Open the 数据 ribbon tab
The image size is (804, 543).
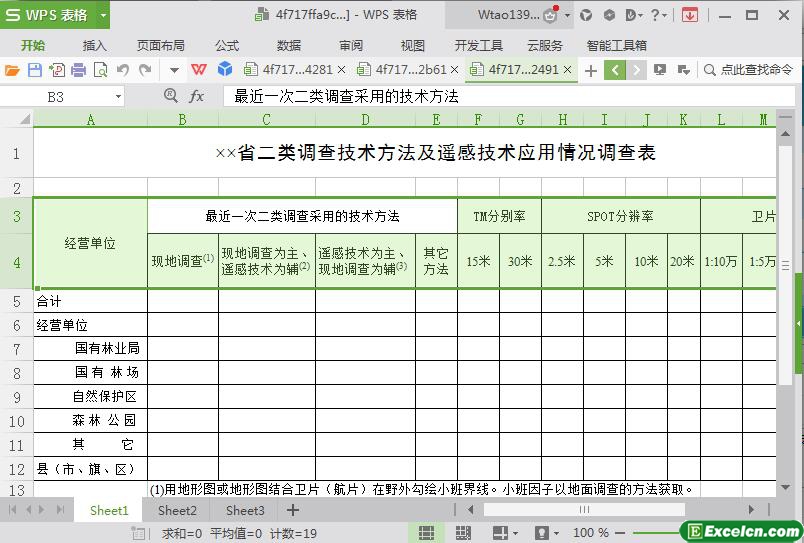tap(289, 46)
